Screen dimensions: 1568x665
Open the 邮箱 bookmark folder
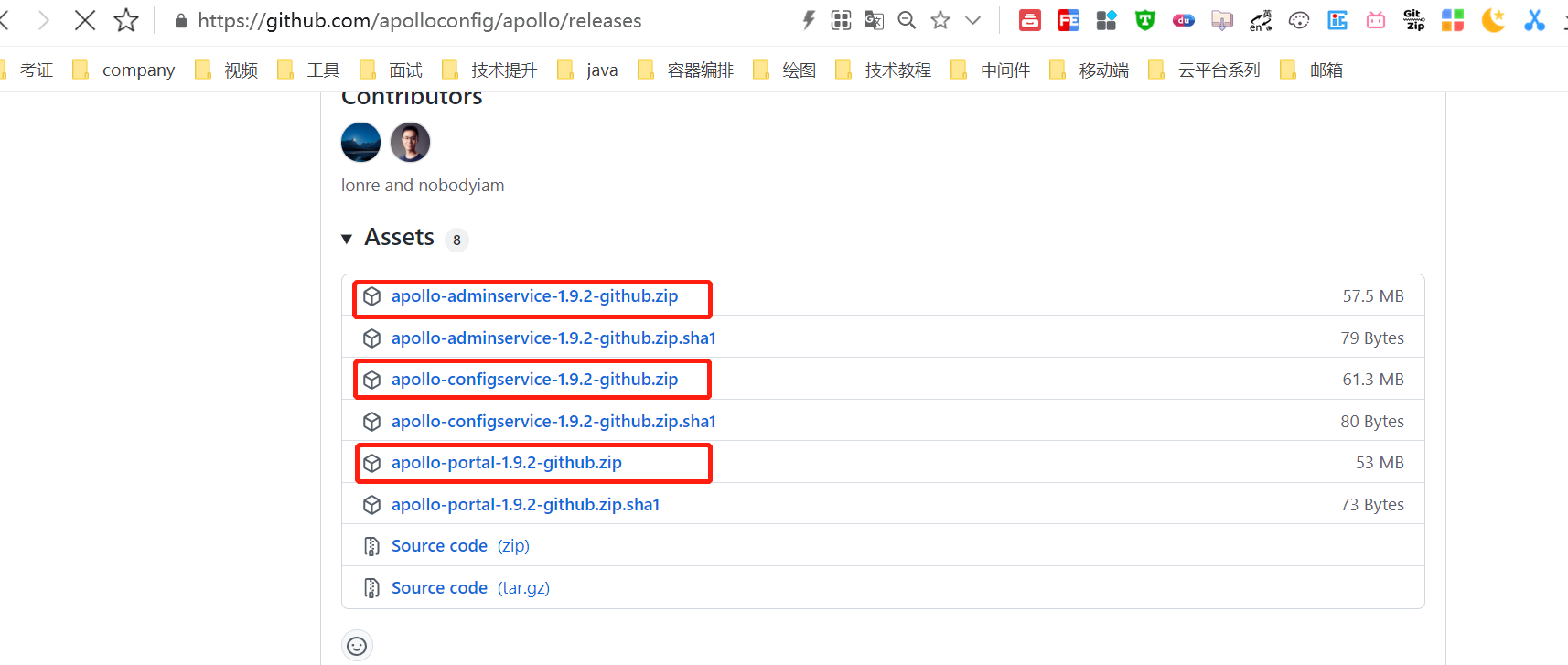coord(1312,70)
